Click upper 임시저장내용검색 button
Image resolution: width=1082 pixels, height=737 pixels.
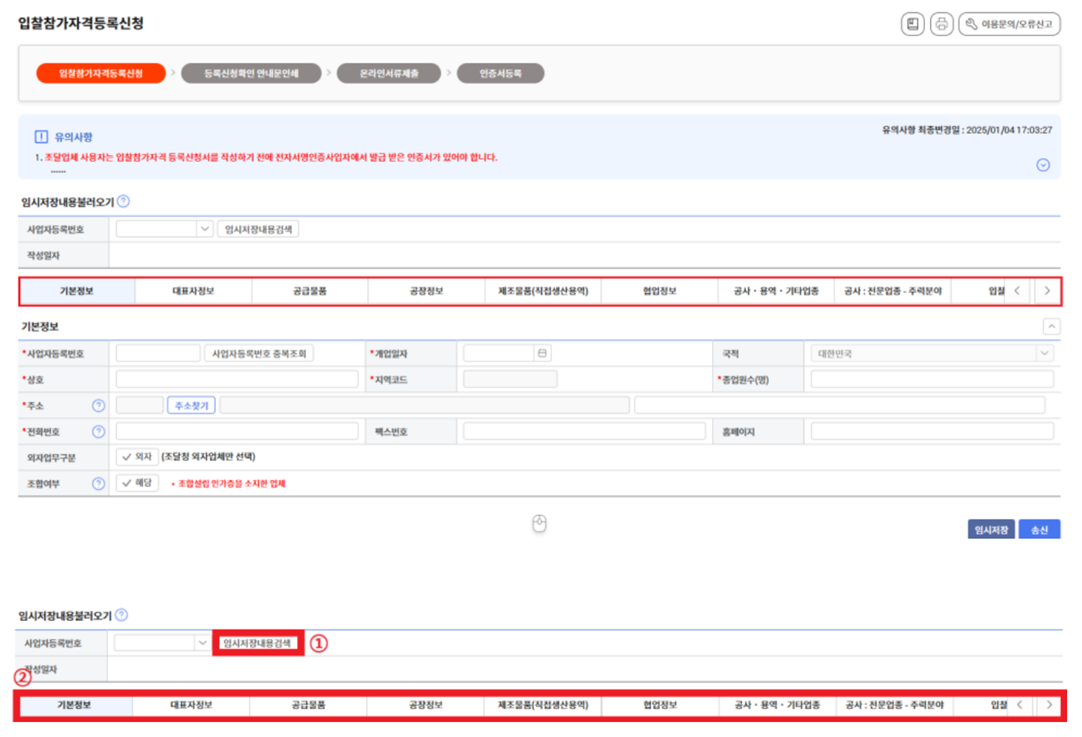(x=258, y=229)
